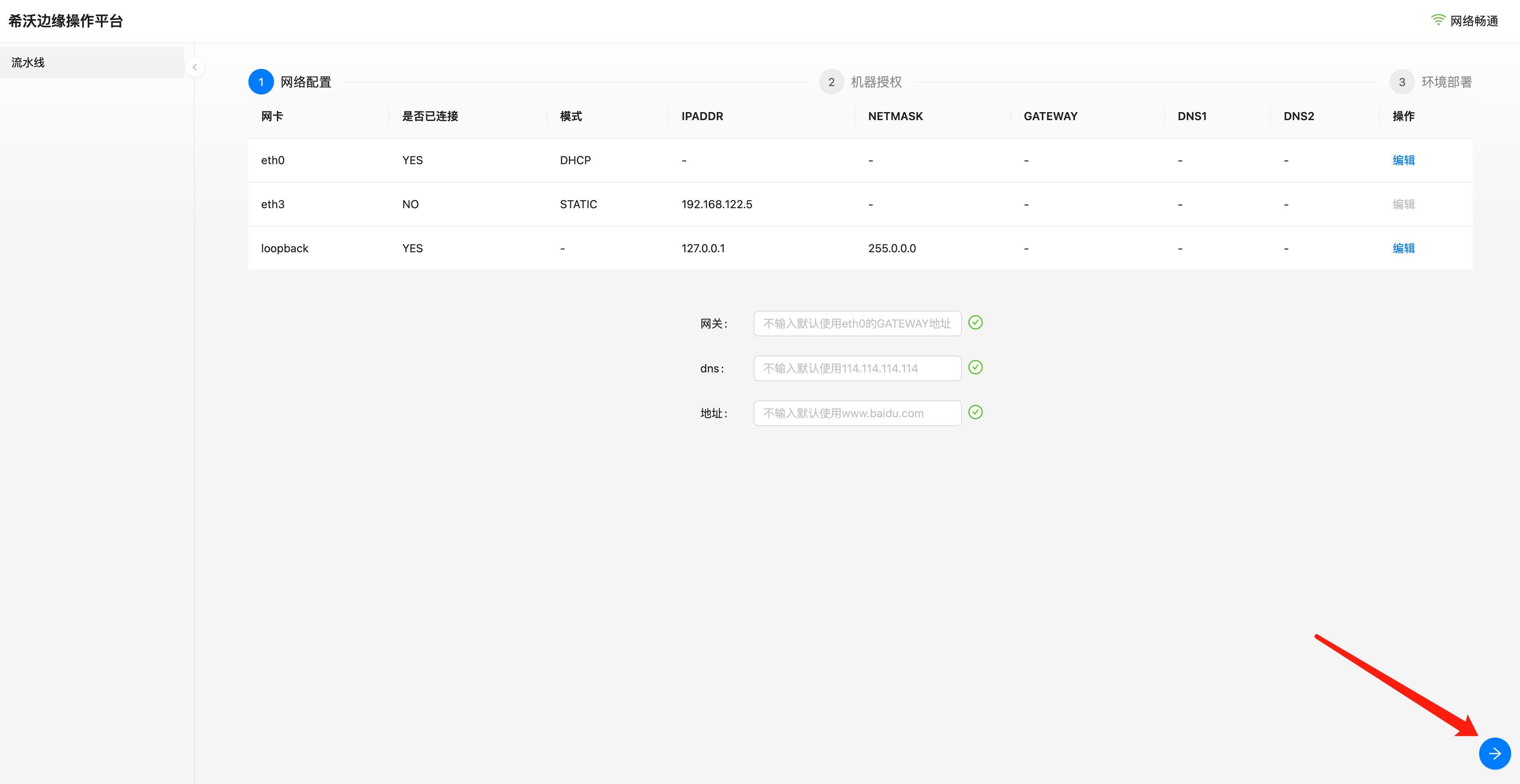Screen dimensions: 1520x784
Task: Click the NETMASK column header
Action: click(x=895, y=116)
